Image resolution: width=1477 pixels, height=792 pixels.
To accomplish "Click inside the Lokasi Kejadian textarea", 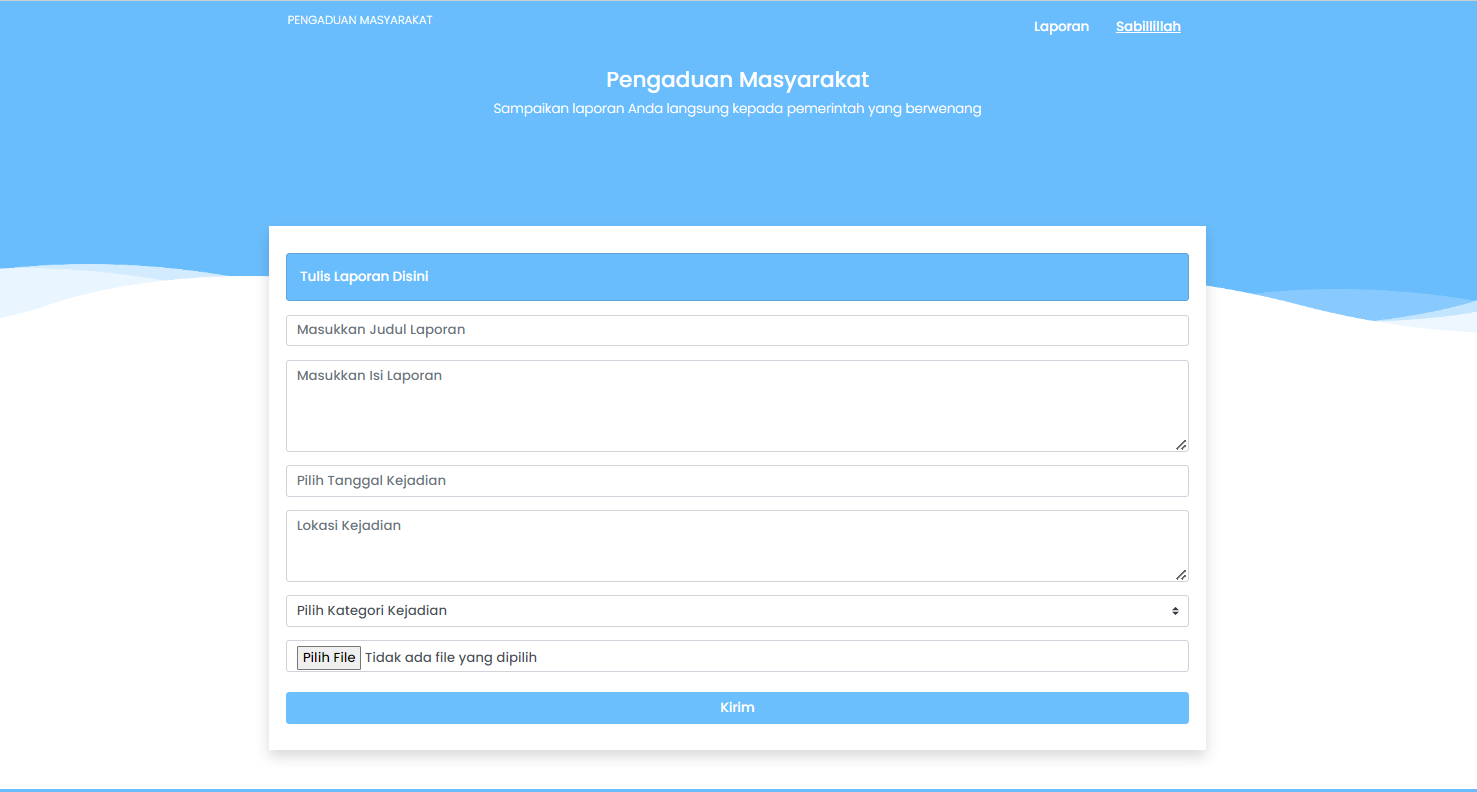I will point(737,545).
